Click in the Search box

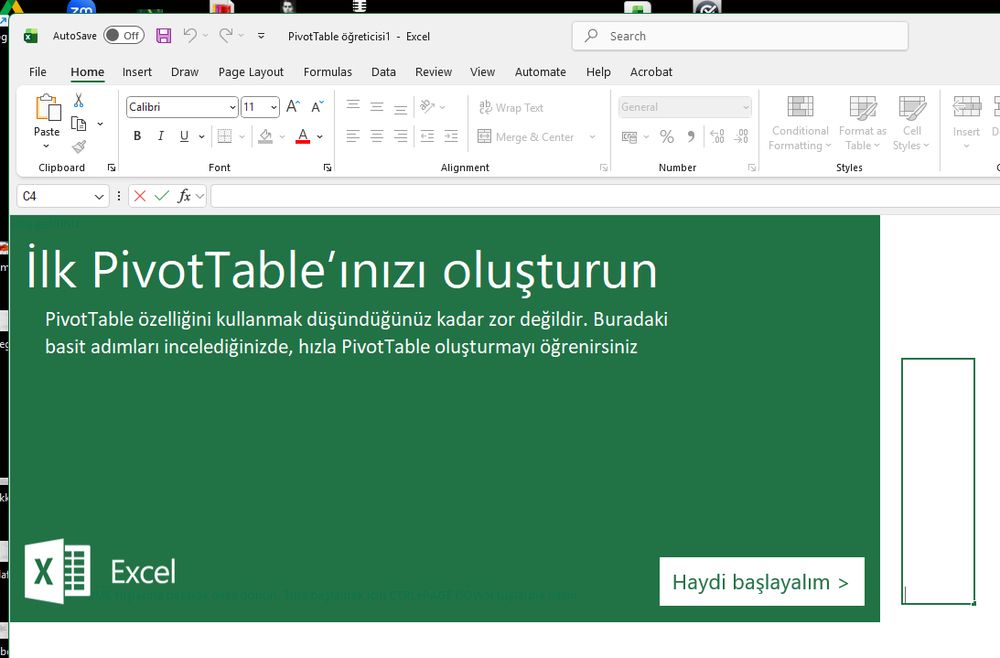pos(740,36)
